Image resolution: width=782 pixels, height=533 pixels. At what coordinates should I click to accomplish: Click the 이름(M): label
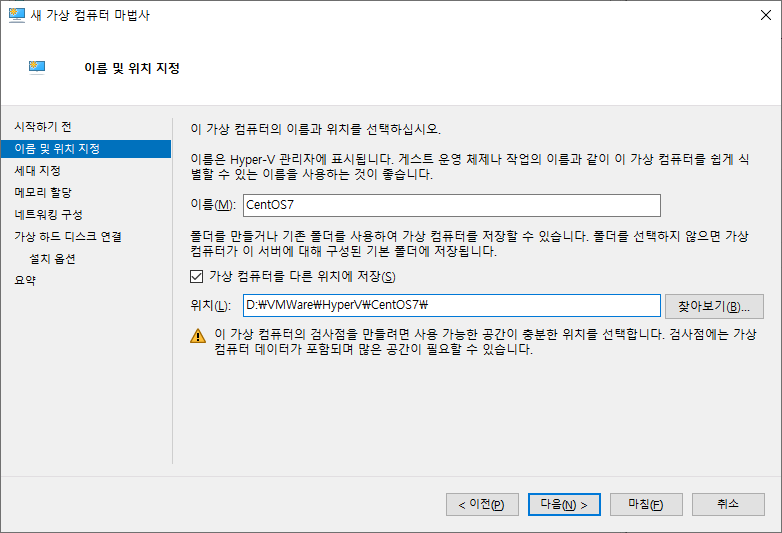pyautogui.click(x=213, y=205)
